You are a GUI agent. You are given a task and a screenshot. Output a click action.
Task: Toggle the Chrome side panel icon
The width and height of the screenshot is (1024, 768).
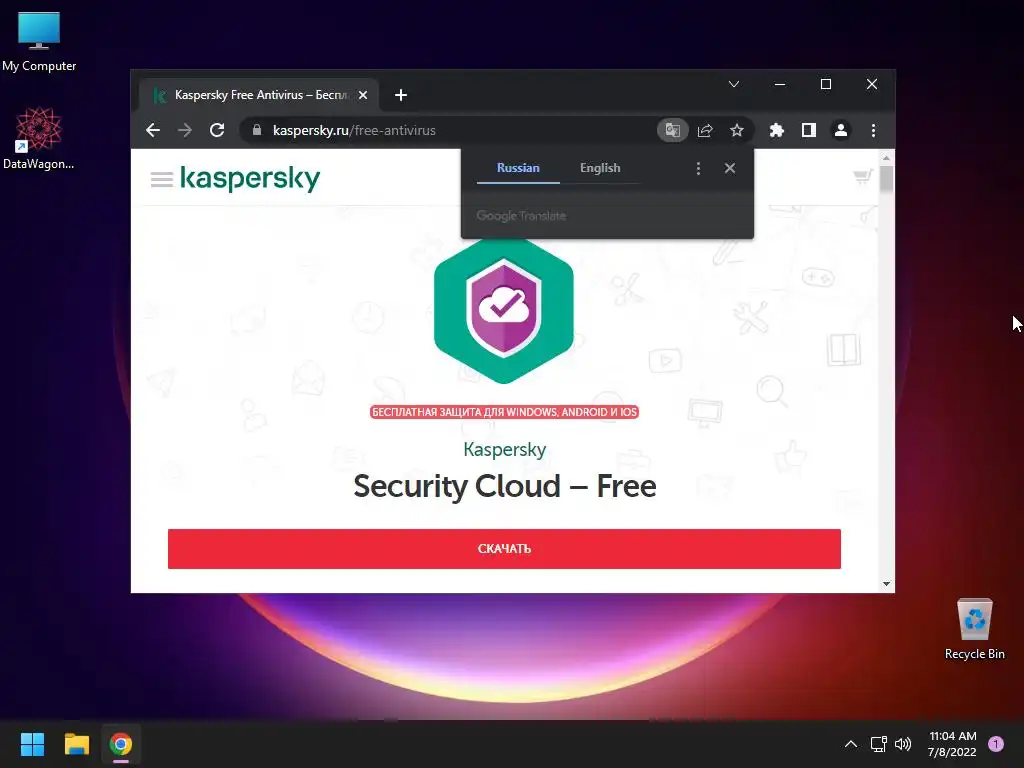tap(808, 130)
